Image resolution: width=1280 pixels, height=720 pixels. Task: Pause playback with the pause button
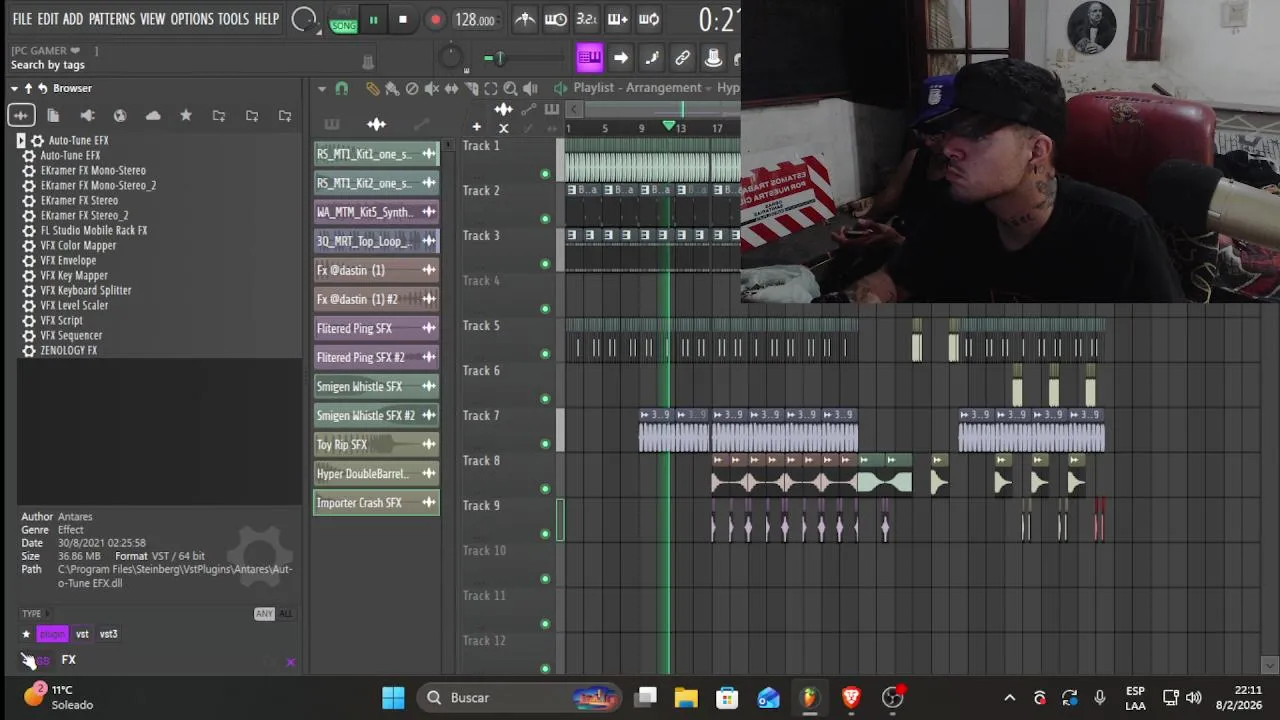pos(373,20)
